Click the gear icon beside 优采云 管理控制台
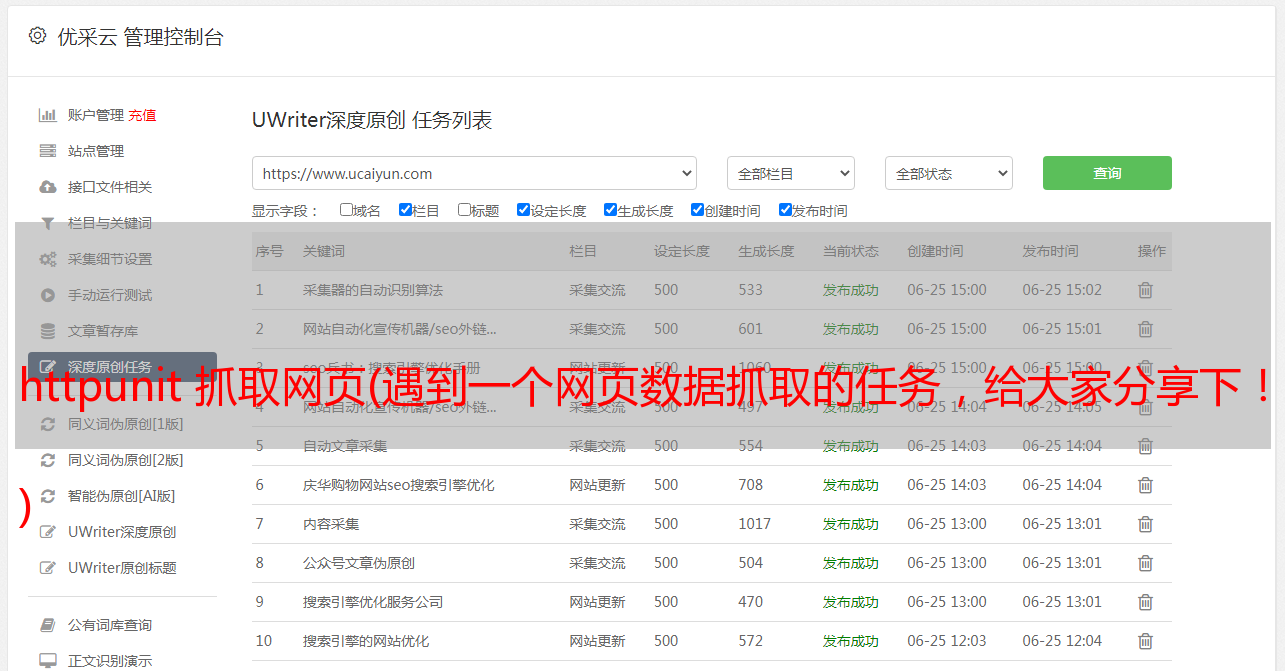 (x=37, y=37)
